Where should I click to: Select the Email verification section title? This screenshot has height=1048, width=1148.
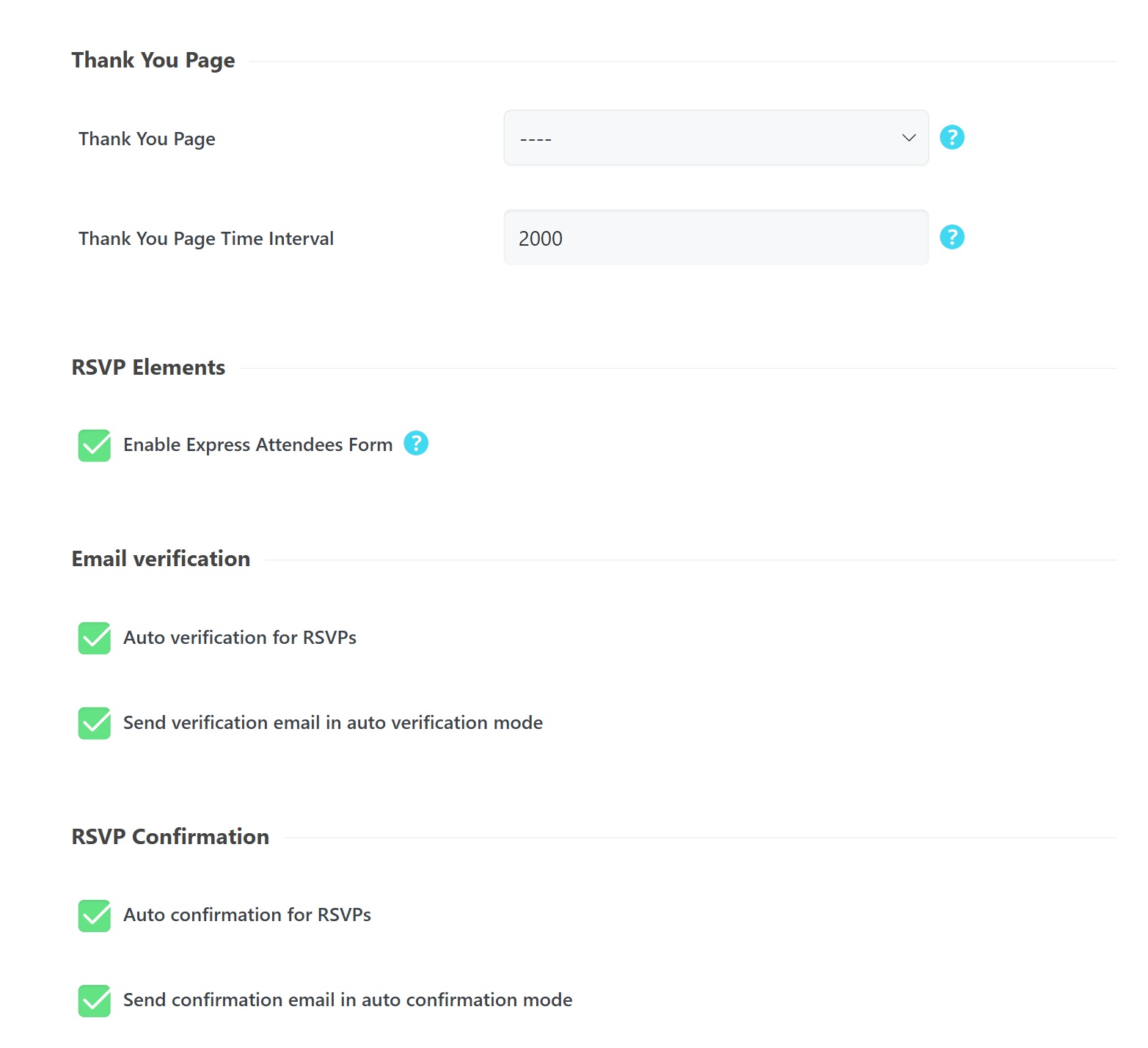pos(160,558)
